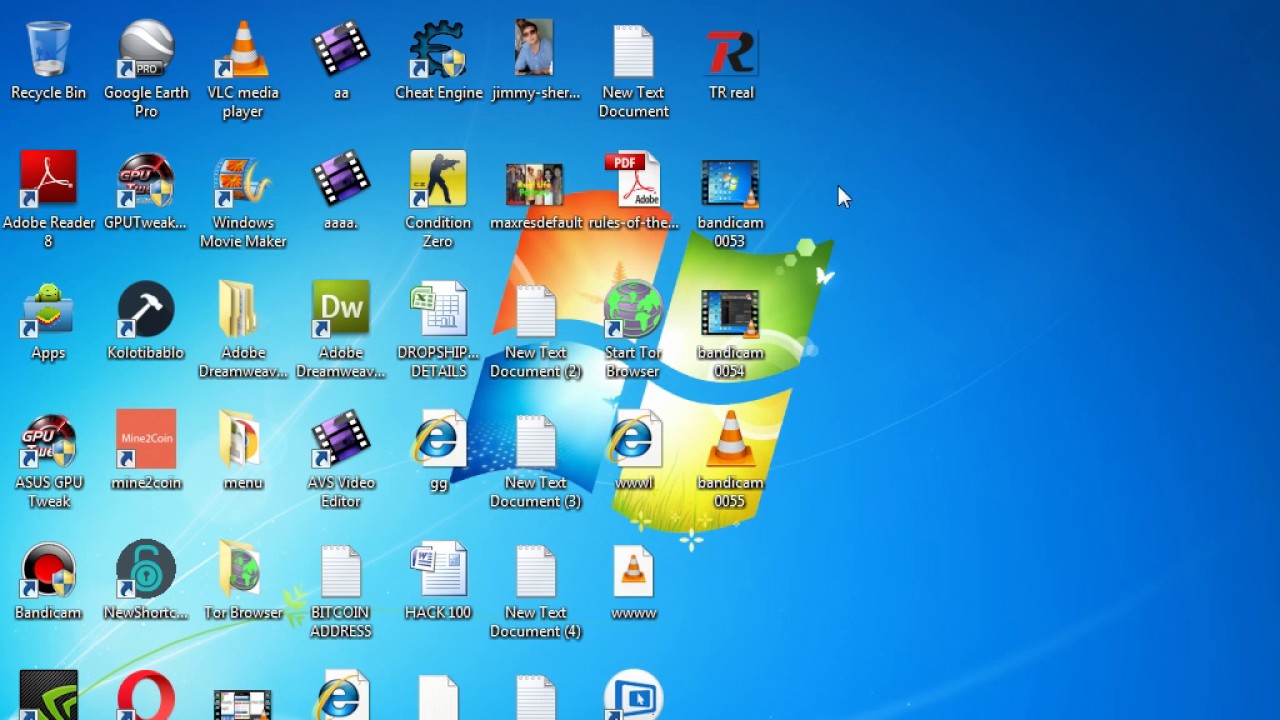Image resolution: width=1280 pixels, height=720 pixels.
Task: Open the HACK 100 document
Action: [x=437, y=570]
